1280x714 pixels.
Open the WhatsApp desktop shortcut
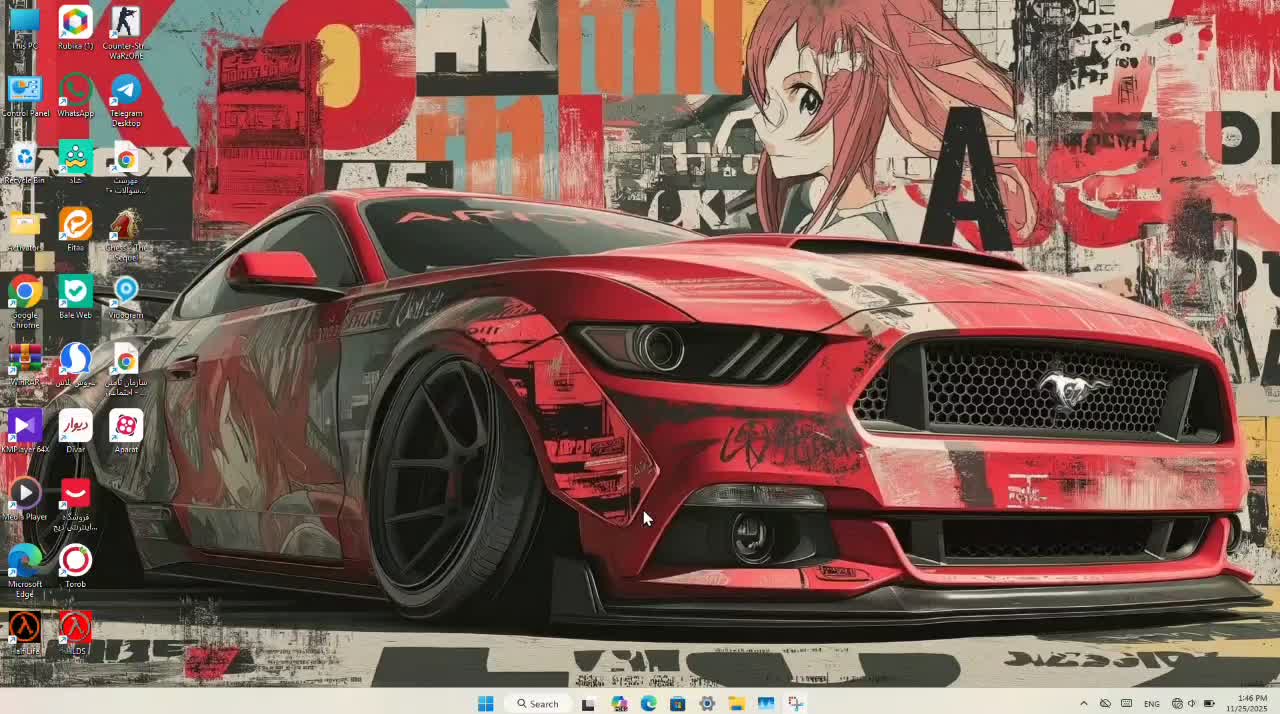coord(75,92)
